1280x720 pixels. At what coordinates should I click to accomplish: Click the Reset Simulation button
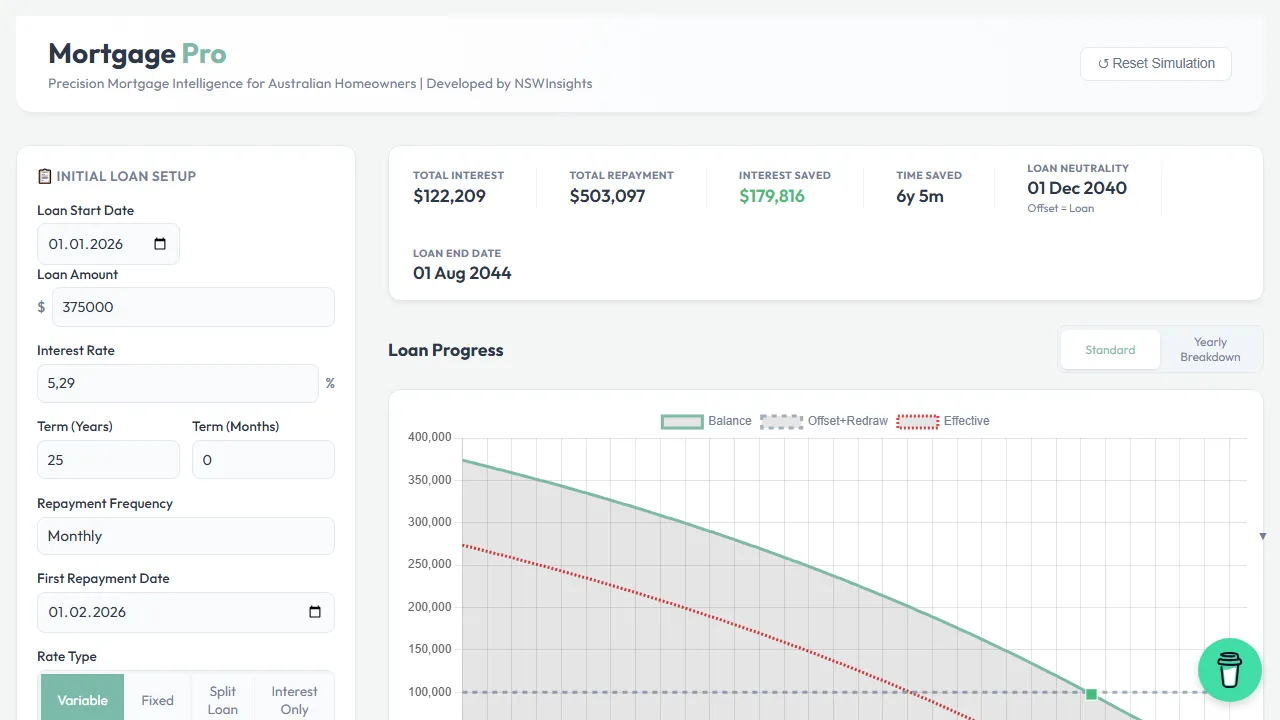point(1156,63)
